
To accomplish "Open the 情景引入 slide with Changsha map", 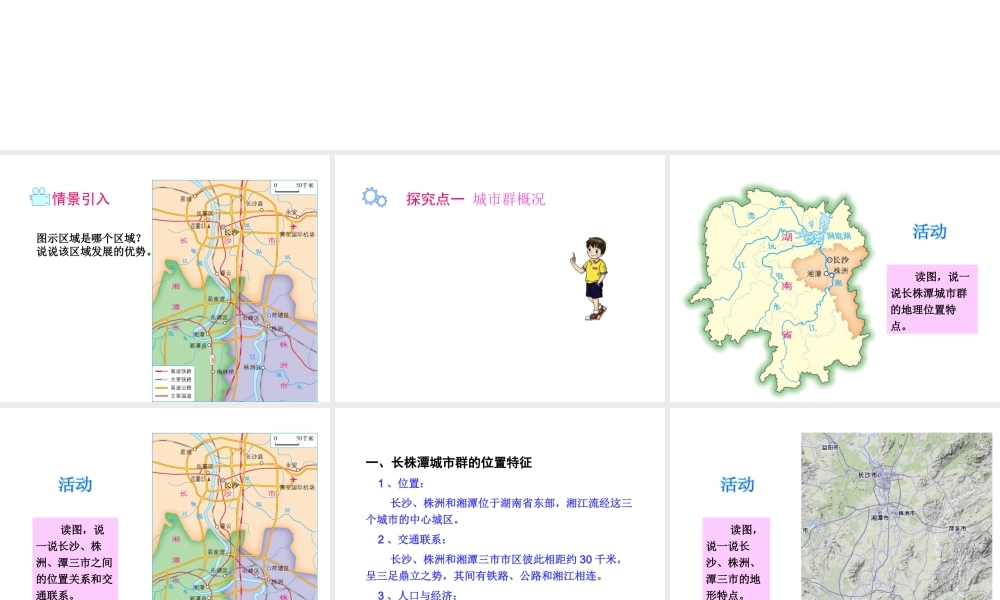I will coord(165,278).
